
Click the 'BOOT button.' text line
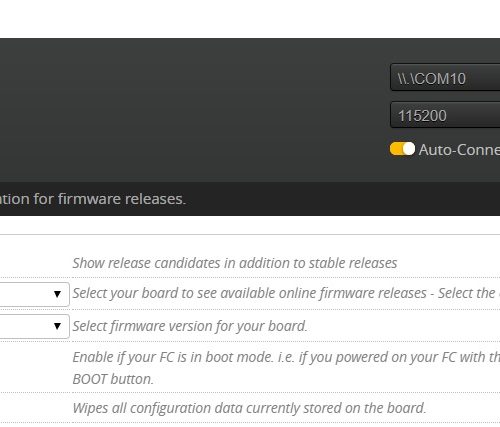[113, 379]
